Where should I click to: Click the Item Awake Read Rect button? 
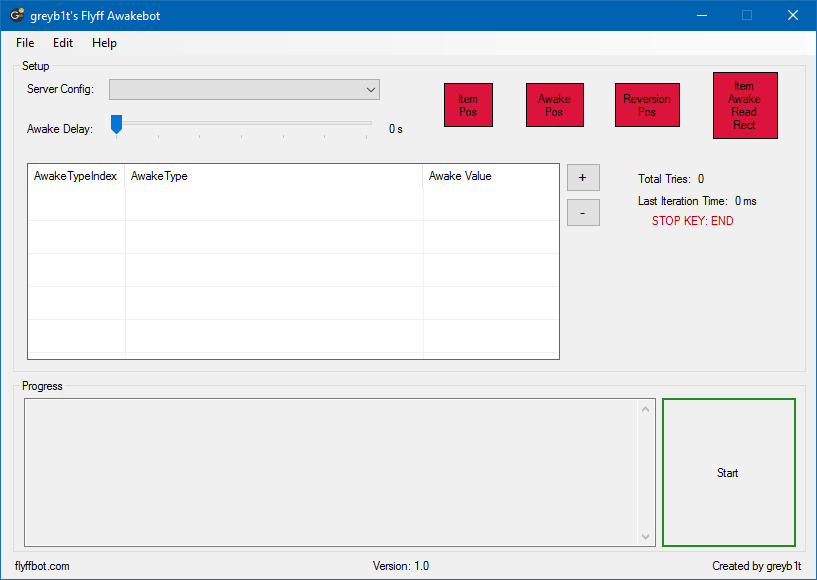pos(745,105)
